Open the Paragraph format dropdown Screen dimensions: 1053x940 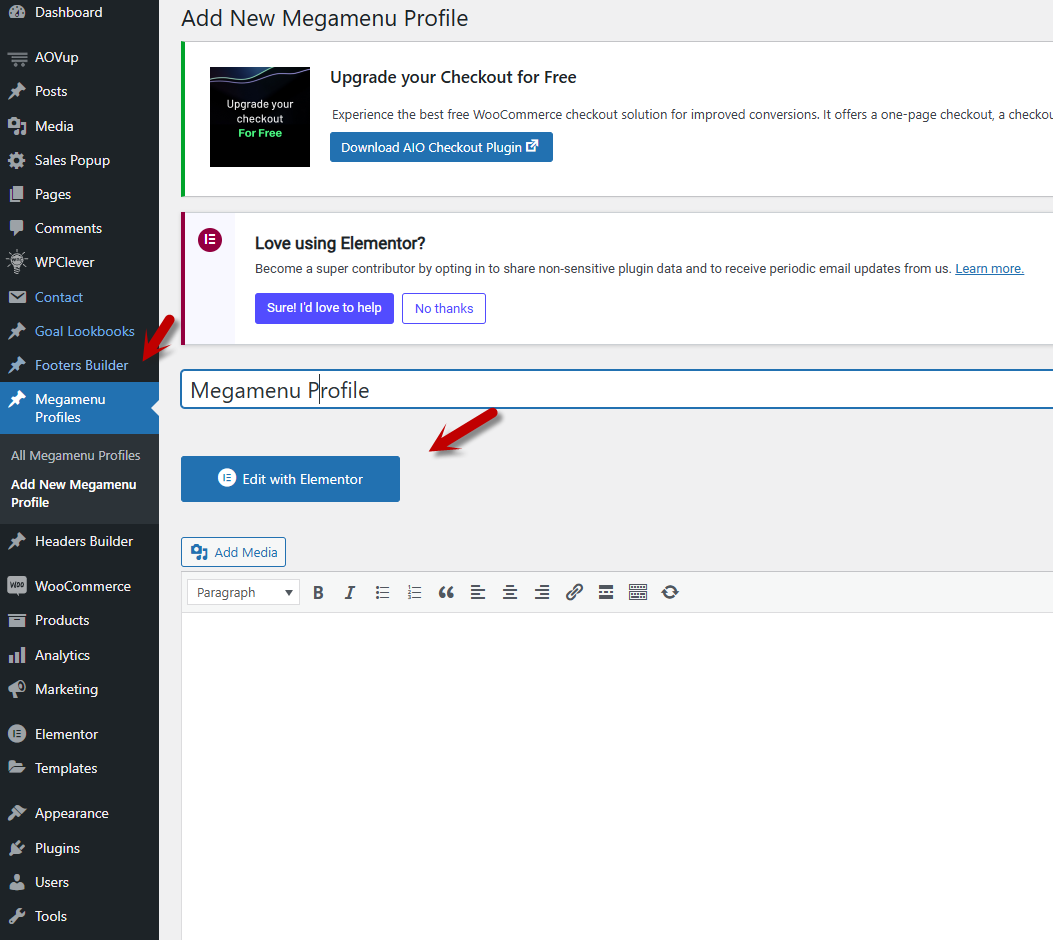[243, 593]
